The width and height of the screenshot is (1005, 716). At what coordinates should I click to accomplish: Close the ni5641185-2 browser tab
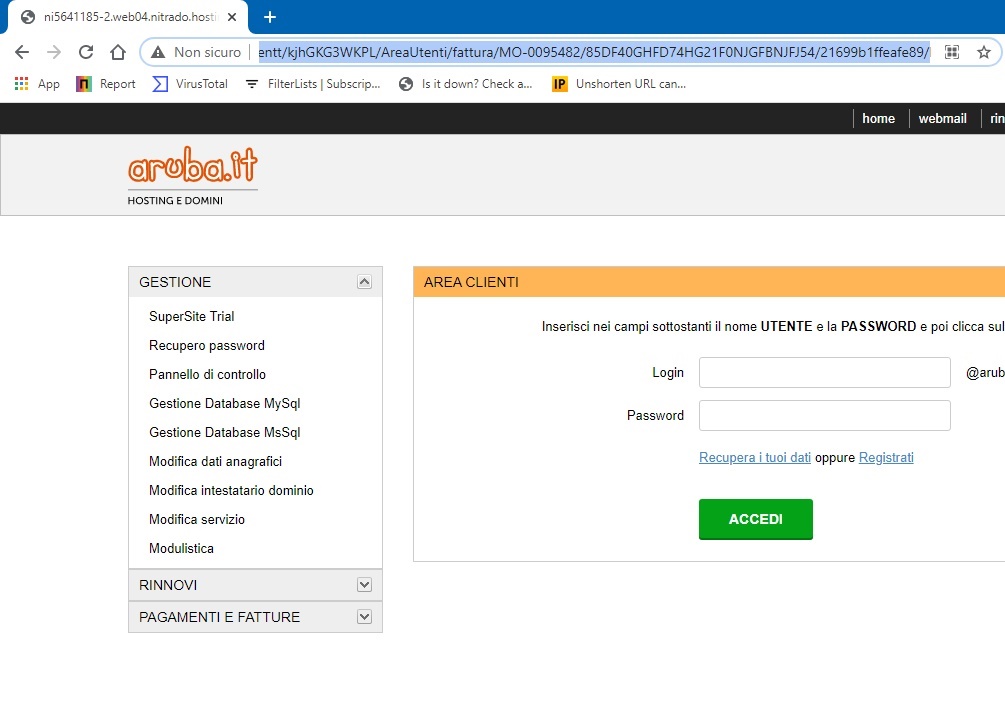tap(232, 17)
